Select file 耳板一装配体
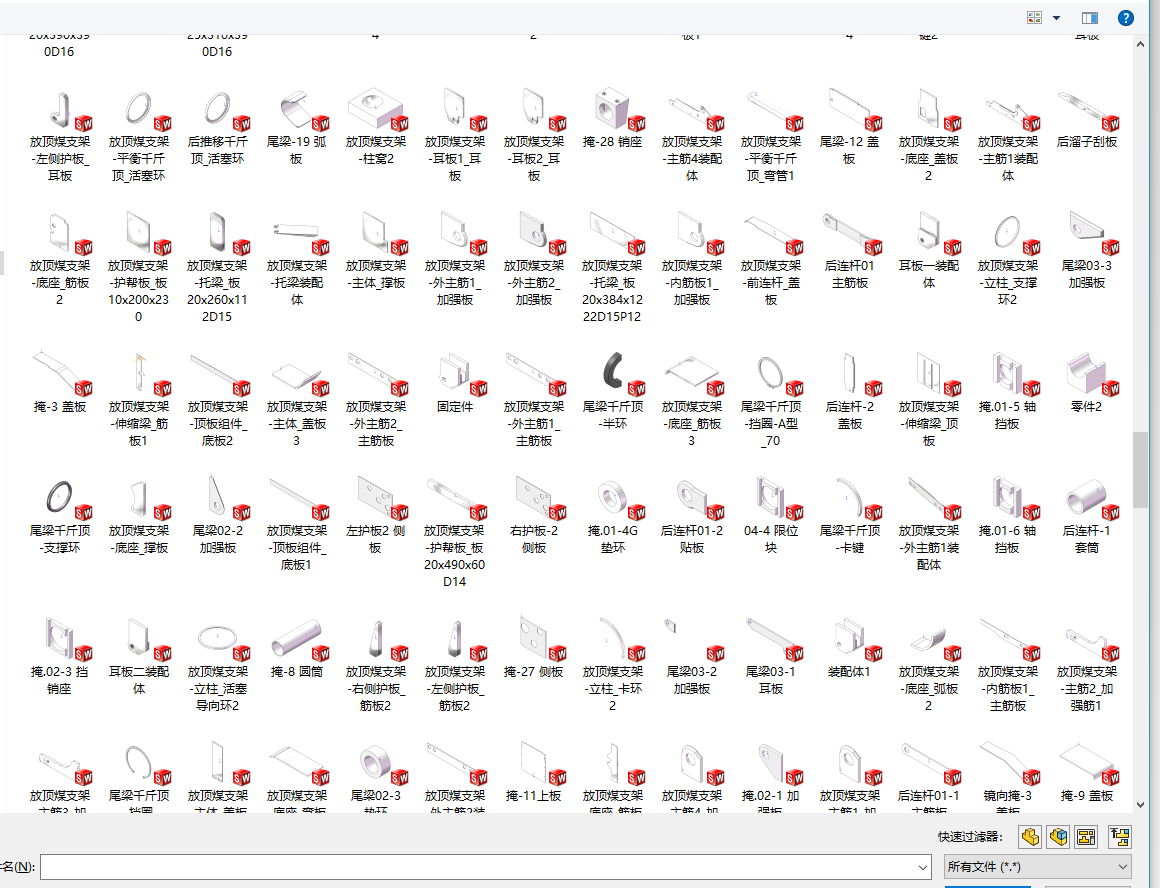Image resolution: width=1160 pixels, height=888 pixels. 928,251
